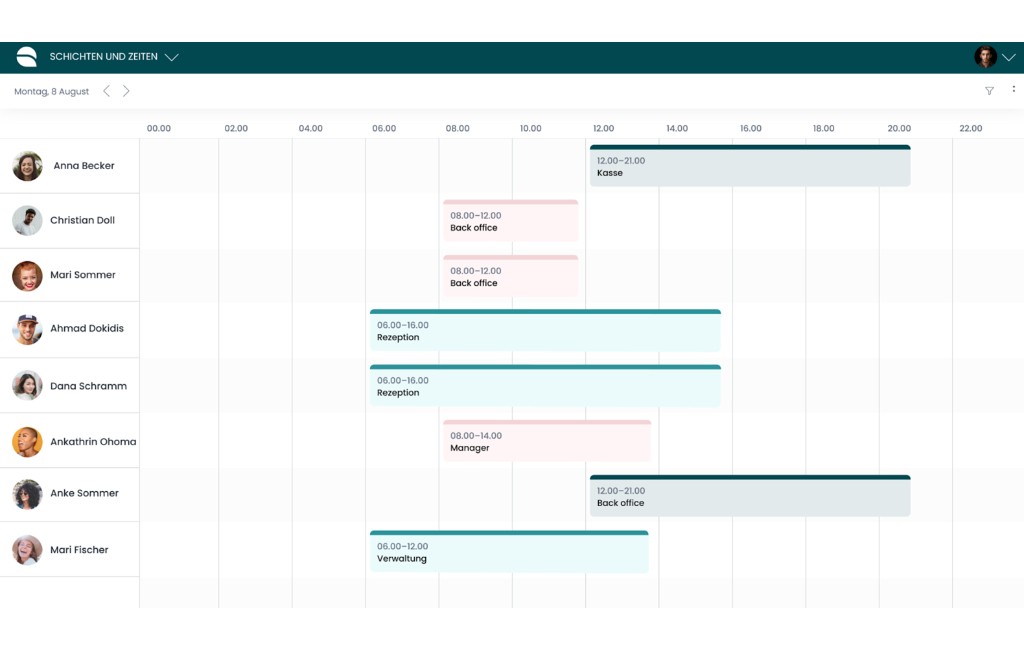Click the 22.00 time header
The height and width of the screenshot is (646, 1024).
coord(970,129)
